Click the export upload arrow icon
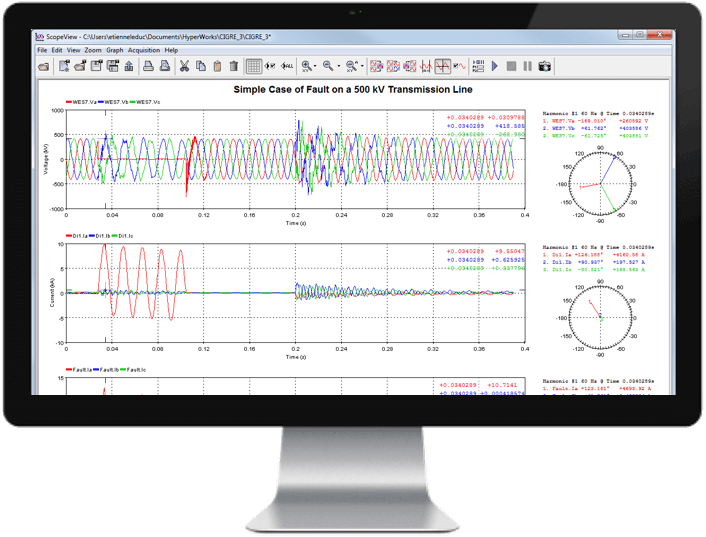Image resolution: width=706 pixels, height=537 pixels. [129, 67]
